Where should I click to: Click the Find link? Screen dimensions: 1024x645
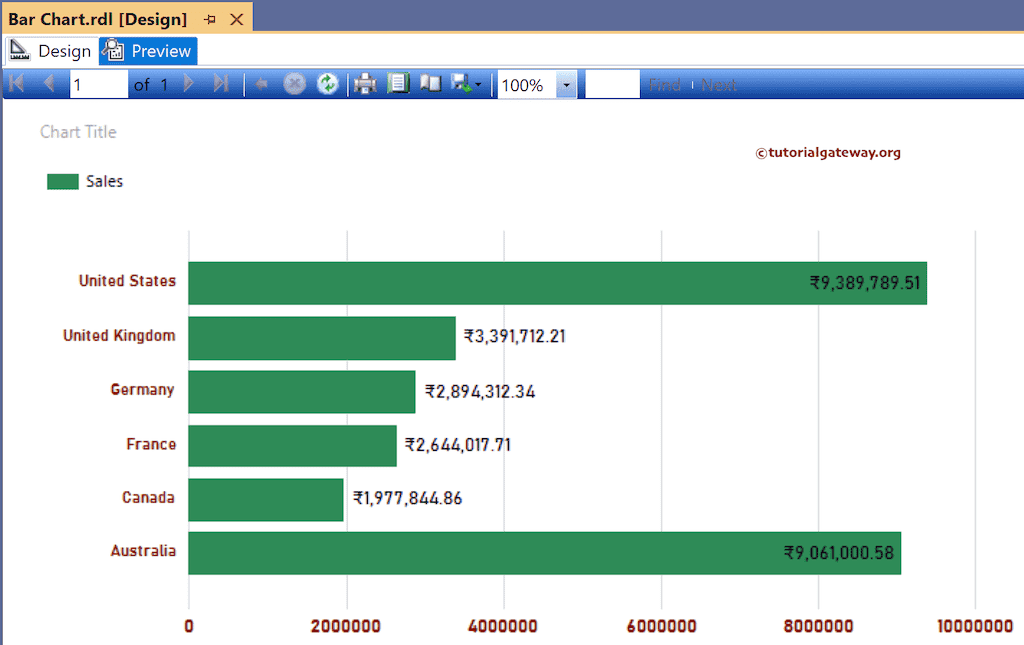pyautogui.click(x=664, y=84)
